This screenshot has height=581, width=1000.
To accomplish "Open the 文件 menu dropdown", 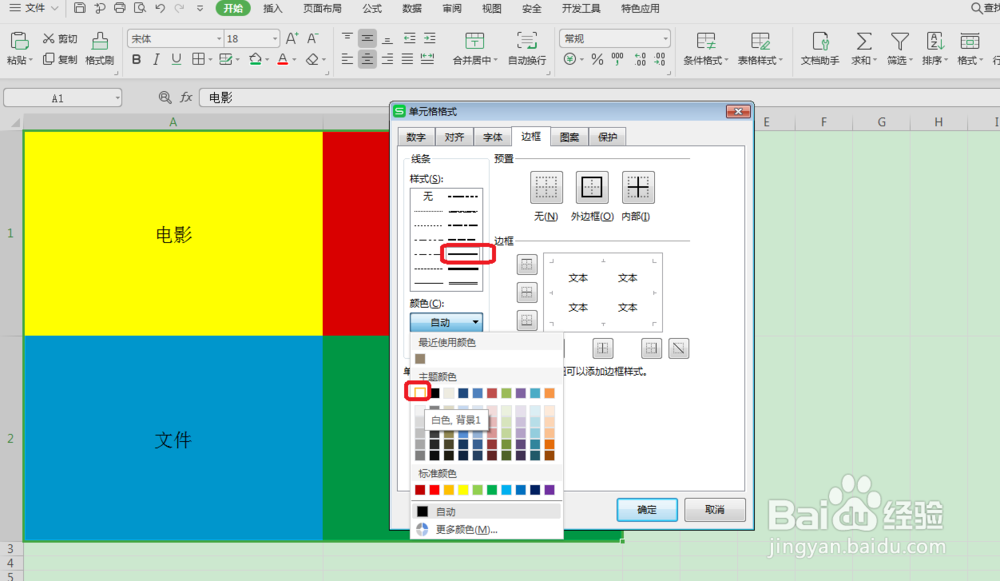I will [34, 8].
